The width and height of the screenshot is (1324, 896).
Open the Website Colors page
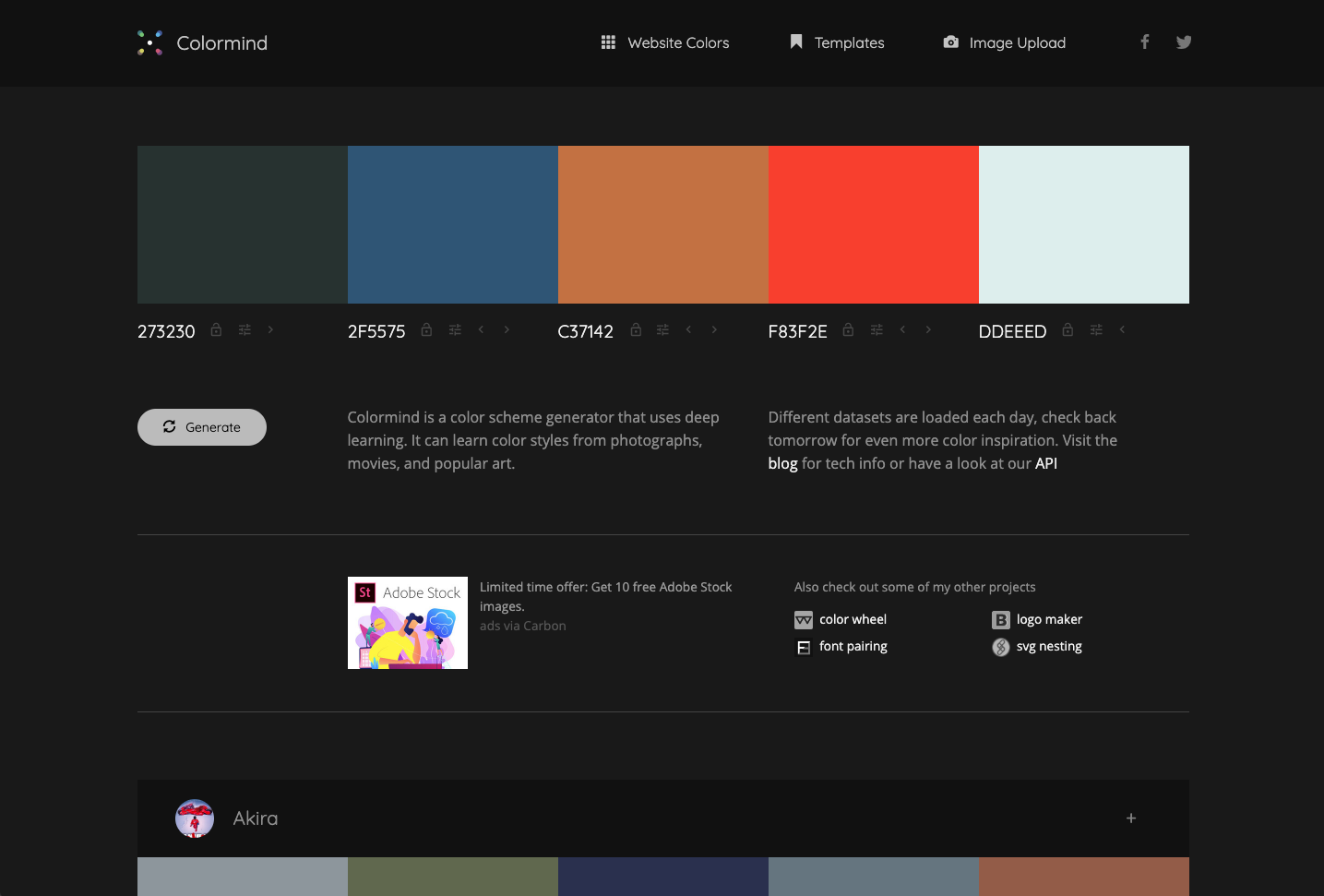[678, 42]
